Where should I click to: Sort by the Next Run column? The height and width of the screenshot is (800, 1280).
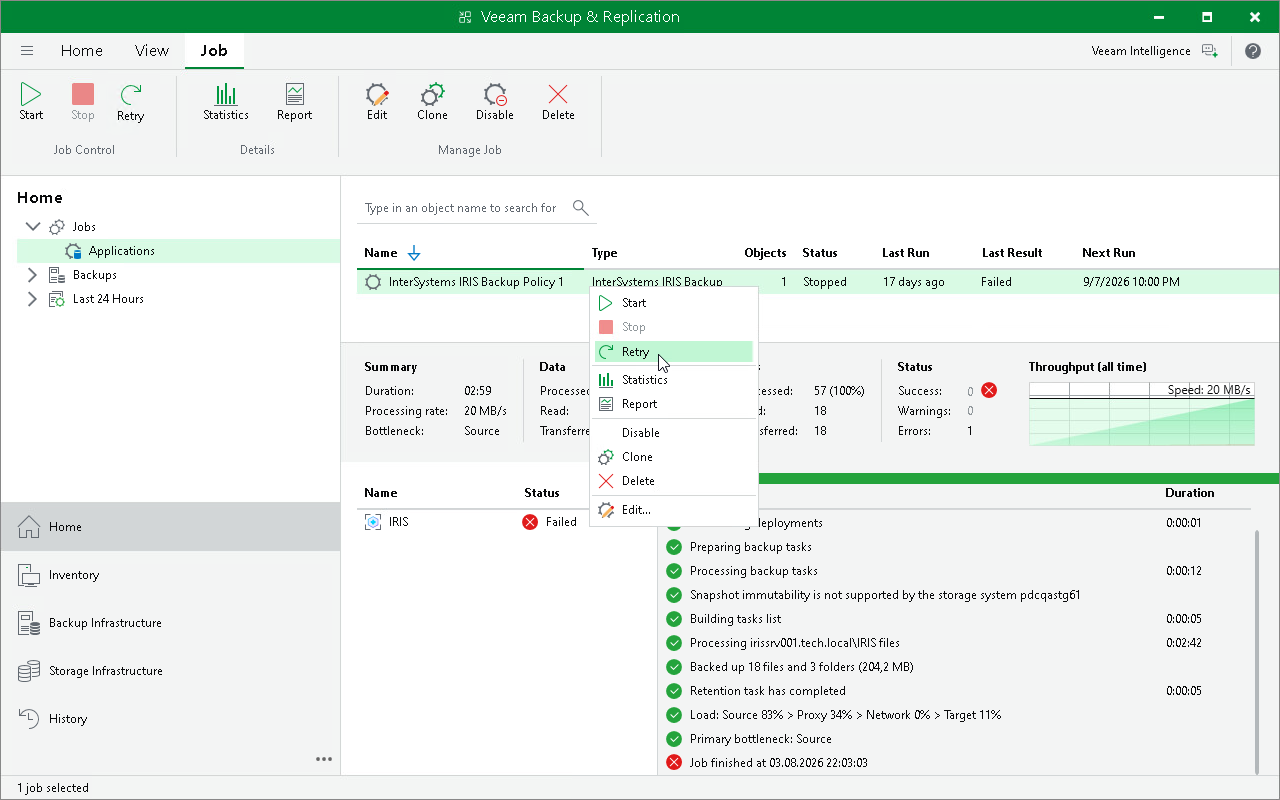pyautogui.click(x=1109, y=253)
